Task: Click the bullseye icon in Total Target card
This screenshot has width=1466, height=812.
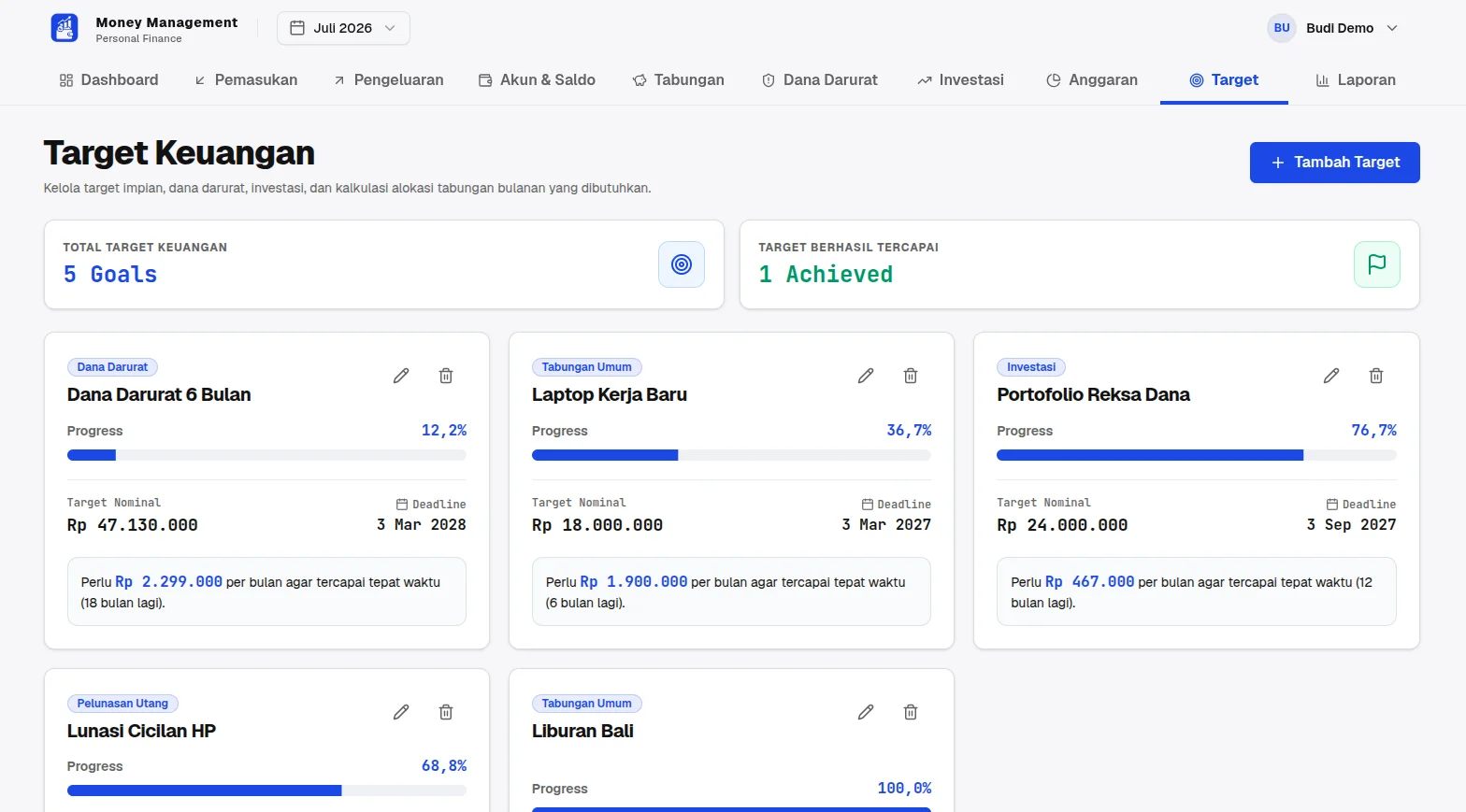Action: coord(682,264)
